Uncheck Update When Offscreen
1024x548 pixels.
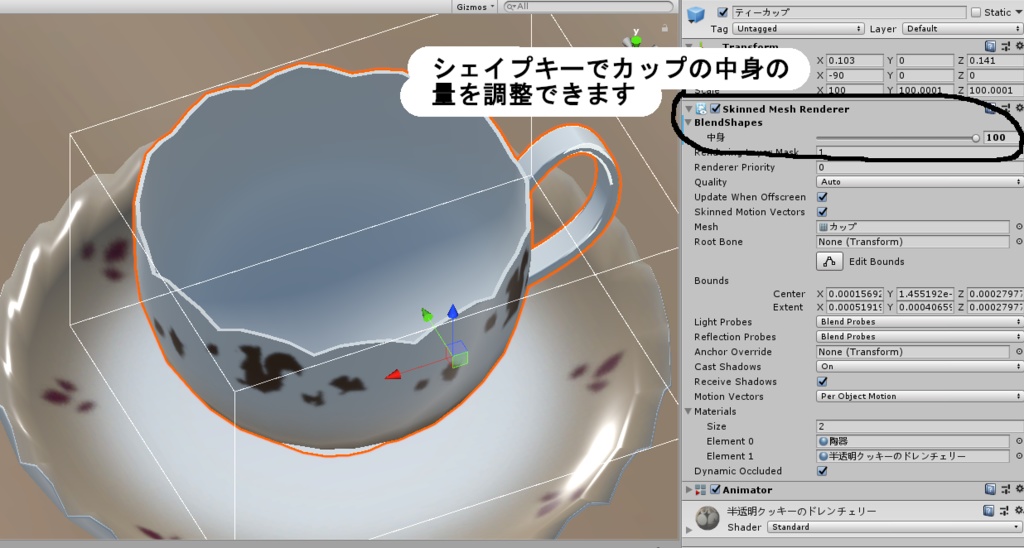pos(822,197)
